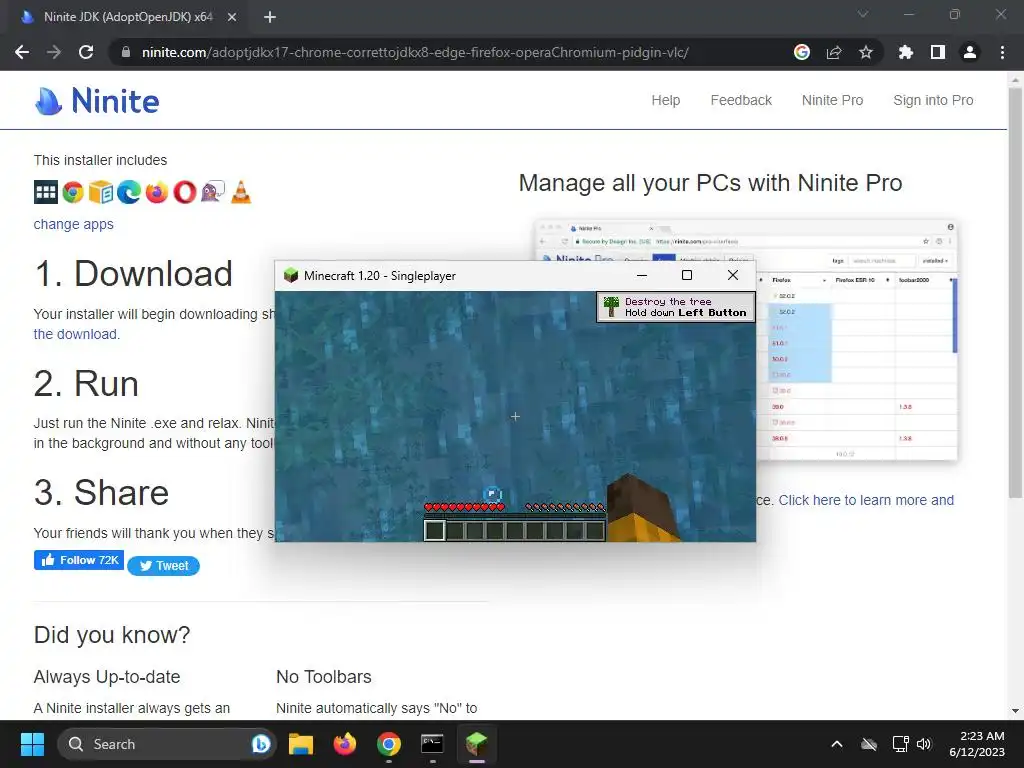This screenshot has width=1024, height=768.
Task: Open the Ninite Pro link in the header
Action: (833, 101)
